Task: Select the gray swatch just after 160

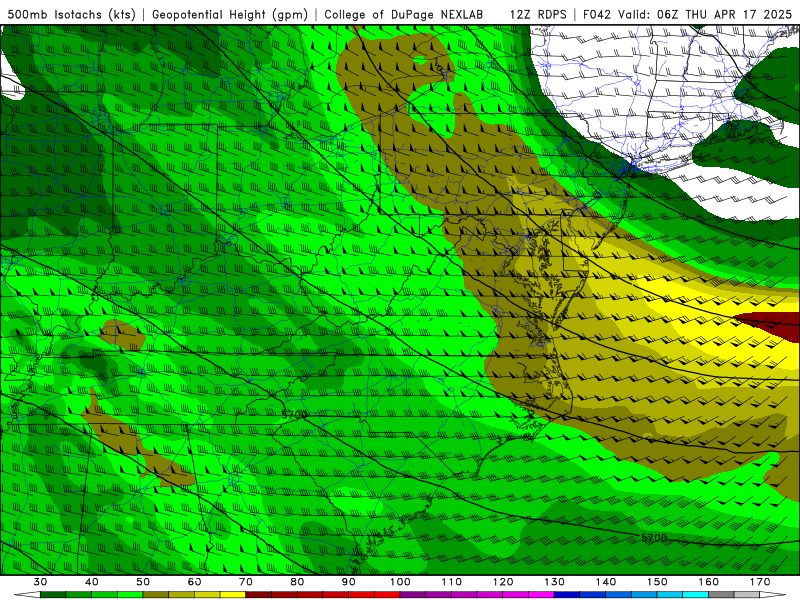Action: [721, 595]
